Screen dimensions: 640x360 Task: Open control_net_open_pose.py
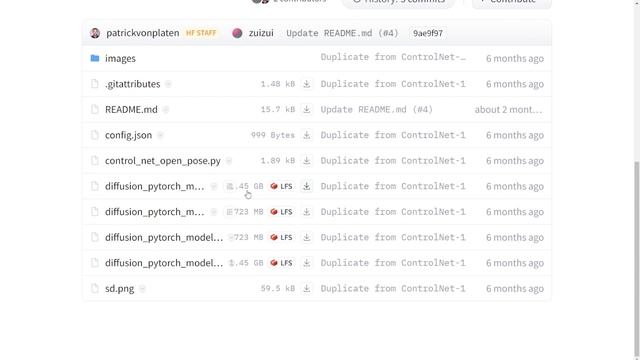click(x=162, y=161)
